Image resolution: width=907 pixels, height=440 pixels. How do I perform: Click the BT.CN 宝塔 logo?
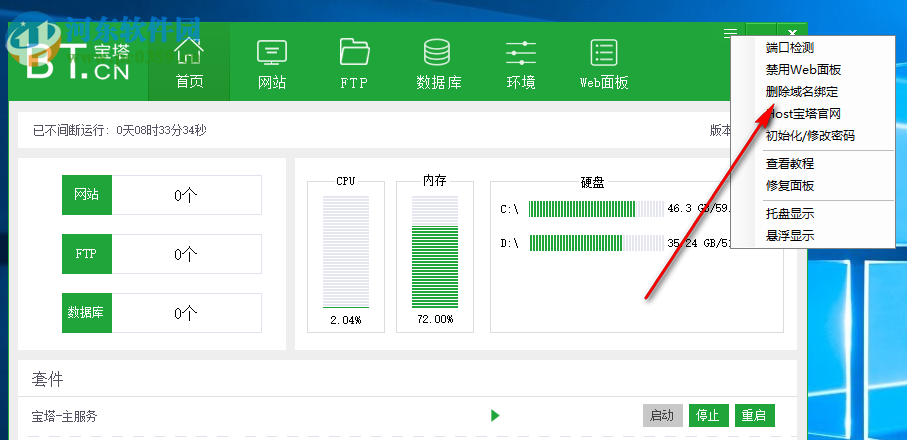[x=78, y=61]
